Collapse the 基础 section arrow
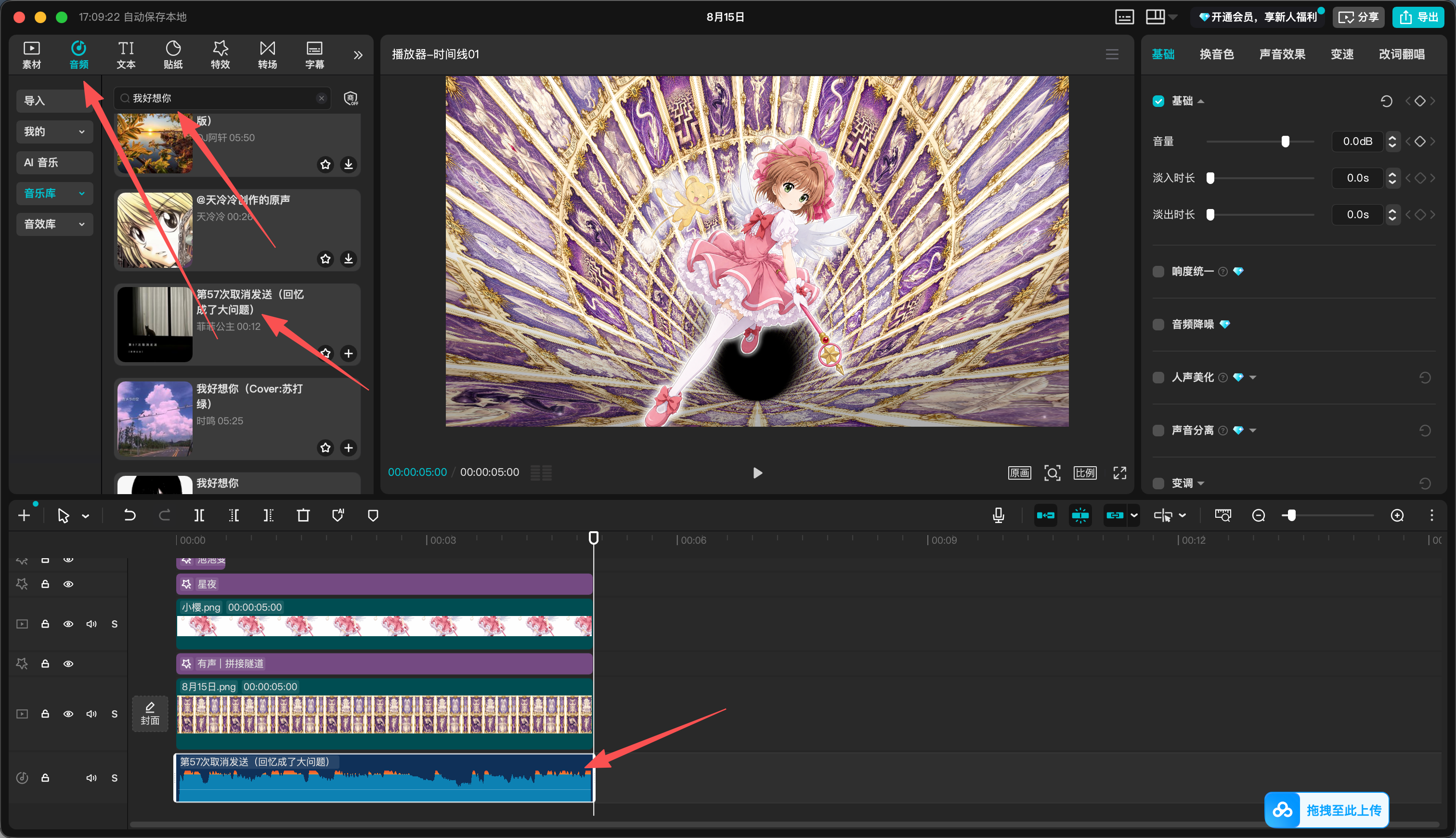Viewport: 1456px width, 838px height. (x=1201, y=101)
